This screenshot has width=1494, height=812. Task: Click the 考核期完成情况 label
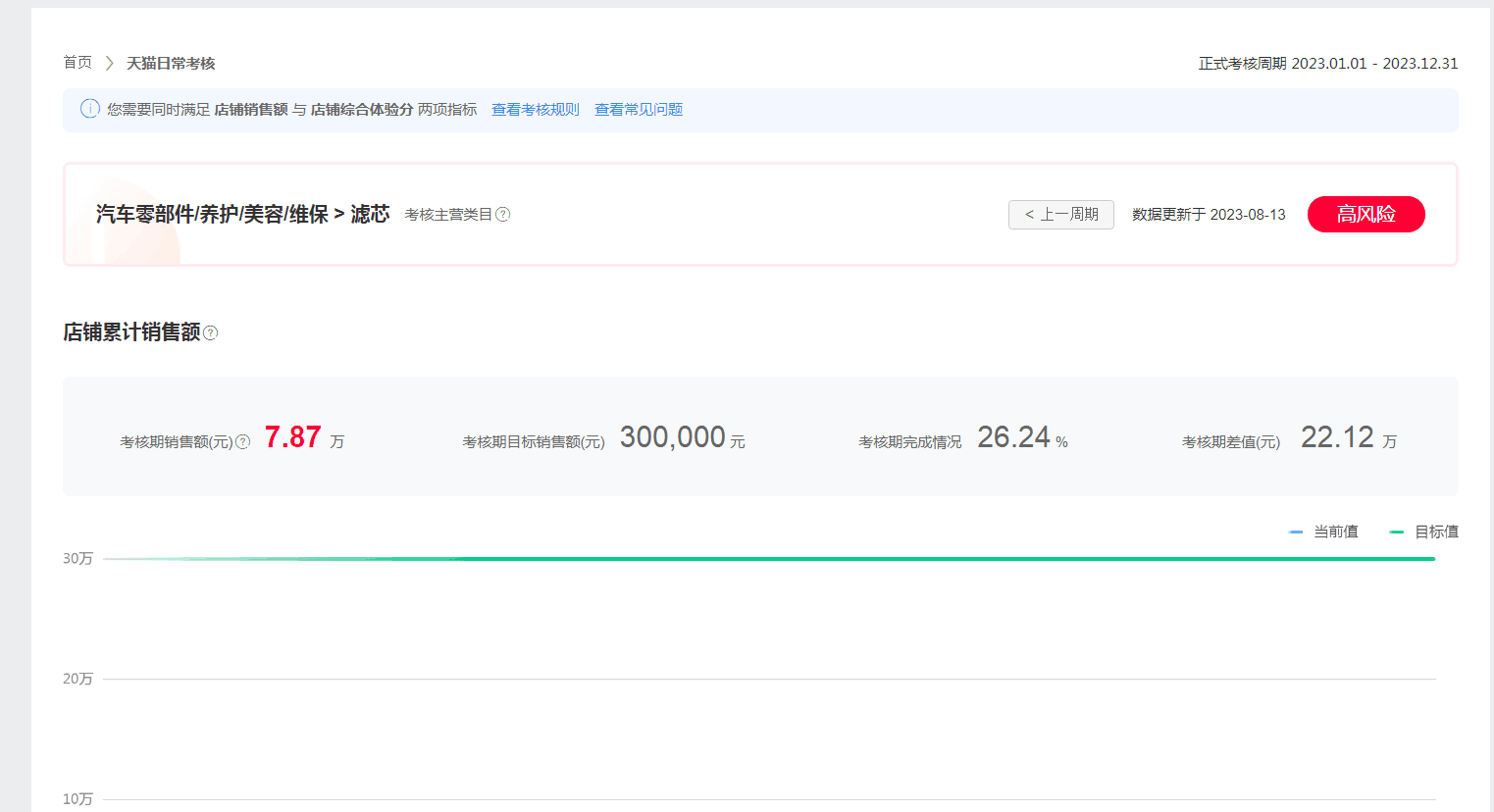[x=910, y=442]
